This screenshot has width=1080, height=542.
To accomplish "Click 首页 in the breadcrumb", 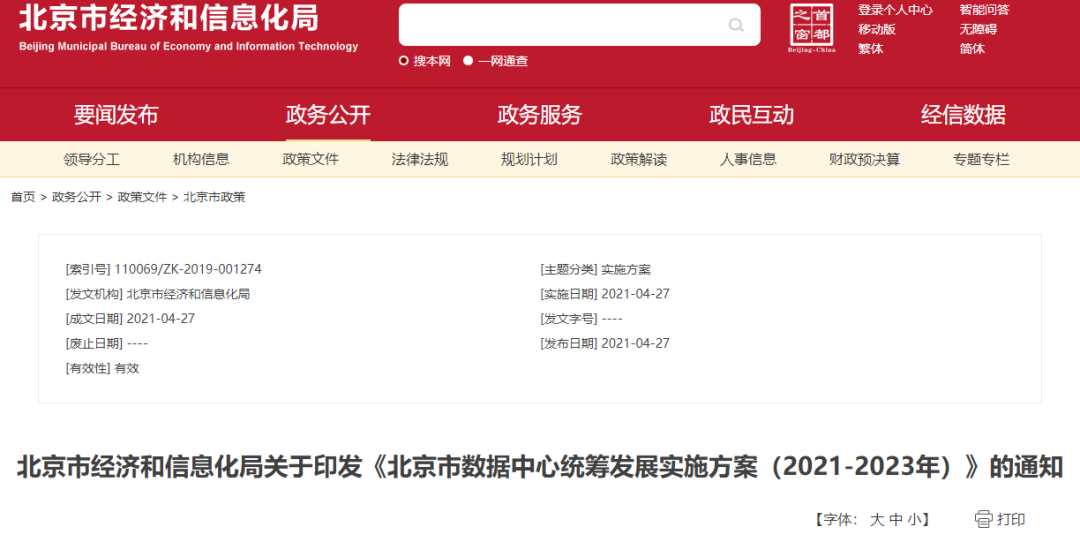I will click(23, 197).
